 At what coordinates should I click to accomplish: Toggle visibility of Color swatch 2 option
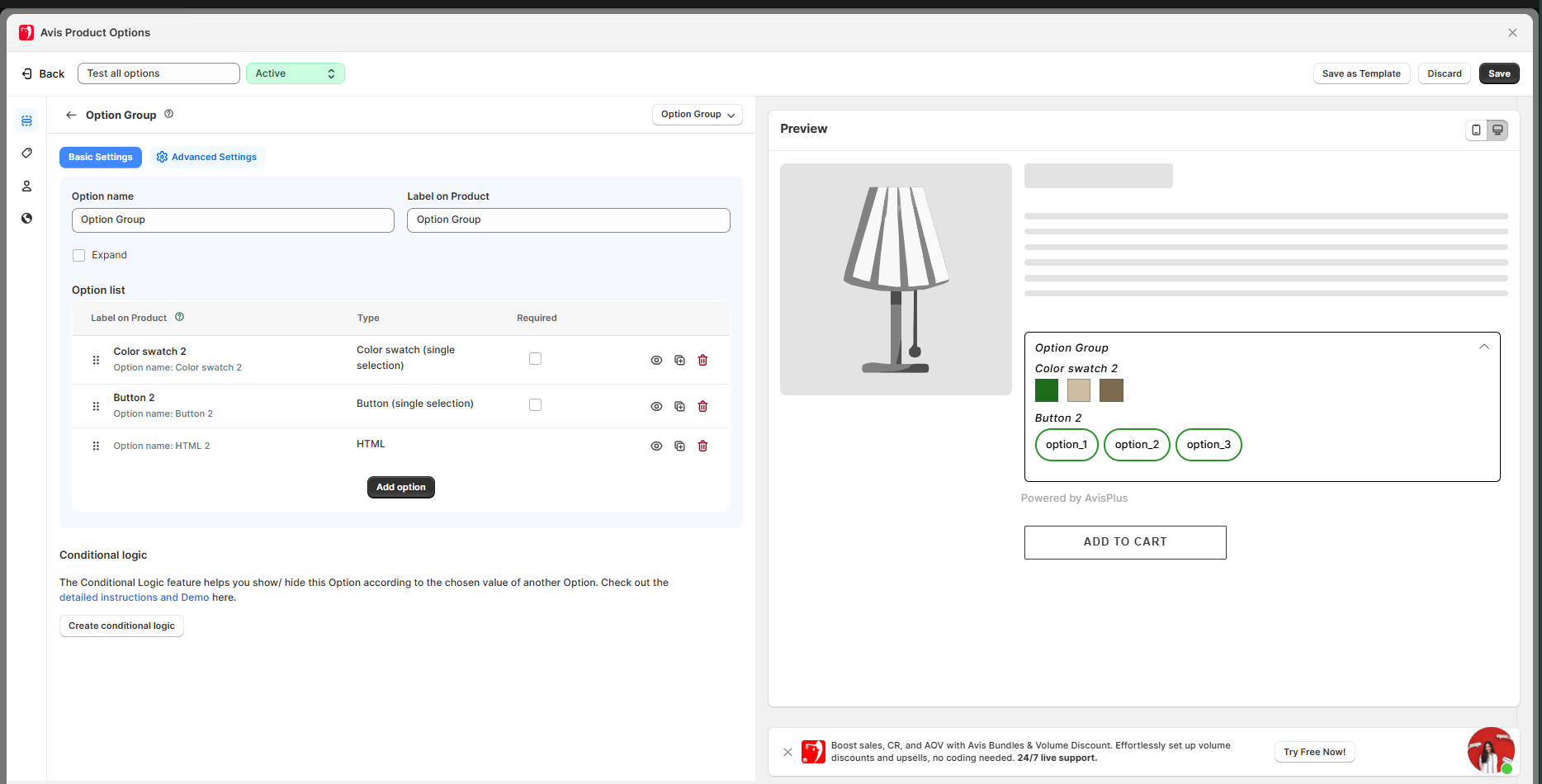656,360
